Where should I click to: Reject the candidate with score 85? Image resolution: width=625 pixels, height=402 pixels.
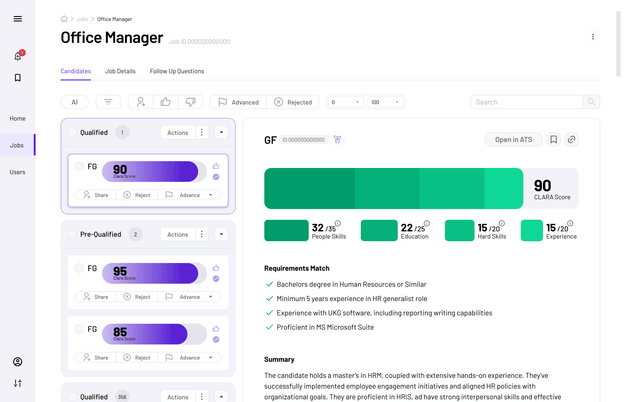tap(137, 357)
